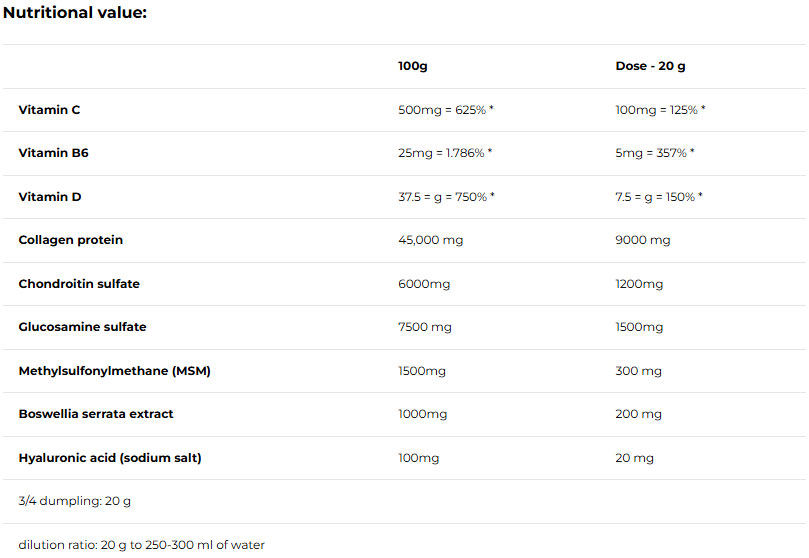The image size is (809, 558).
Task: Click the Hyaluronic acid (sodium salt) label
Action: (x=110, y=458)
